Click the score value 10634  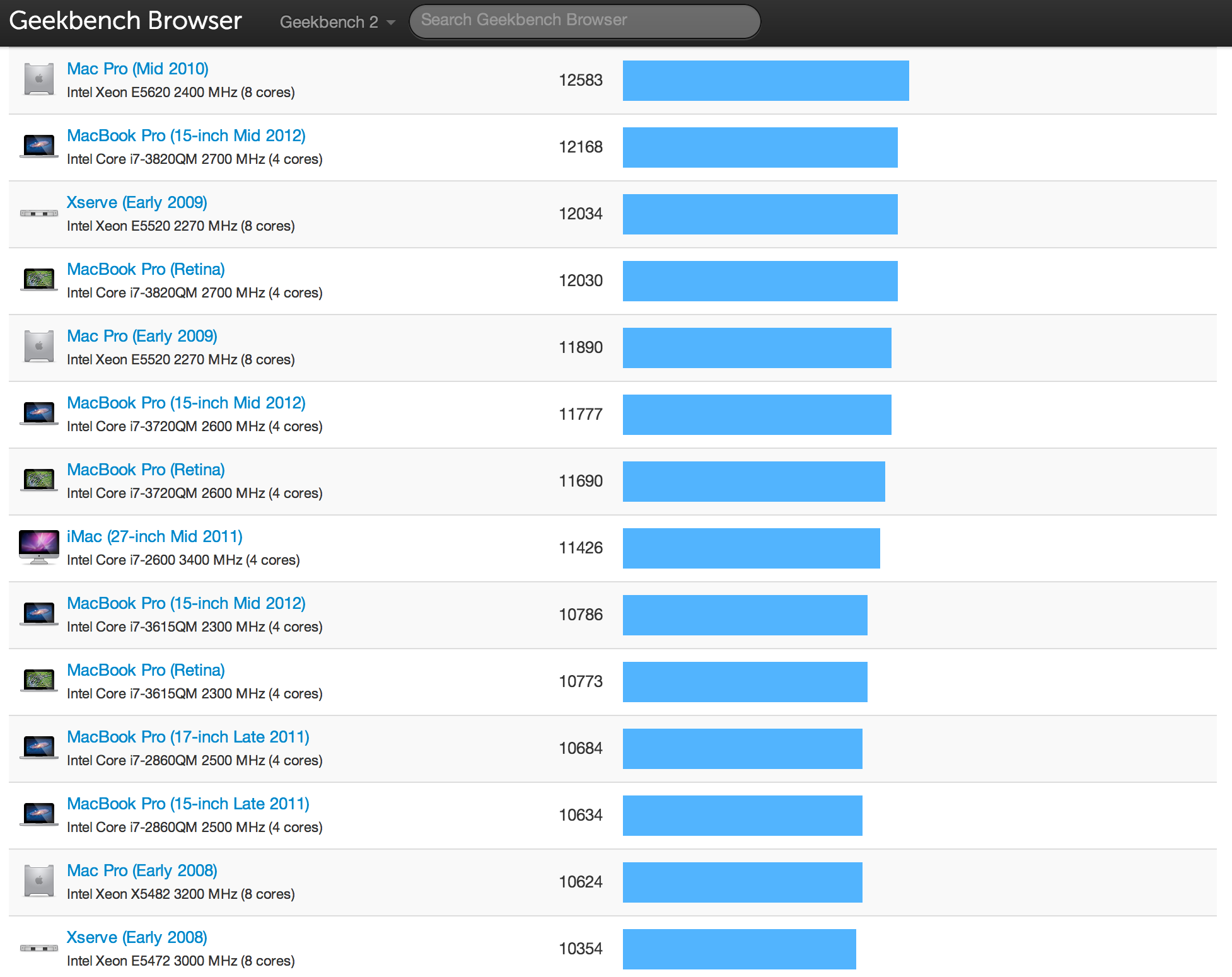(581, 815)
